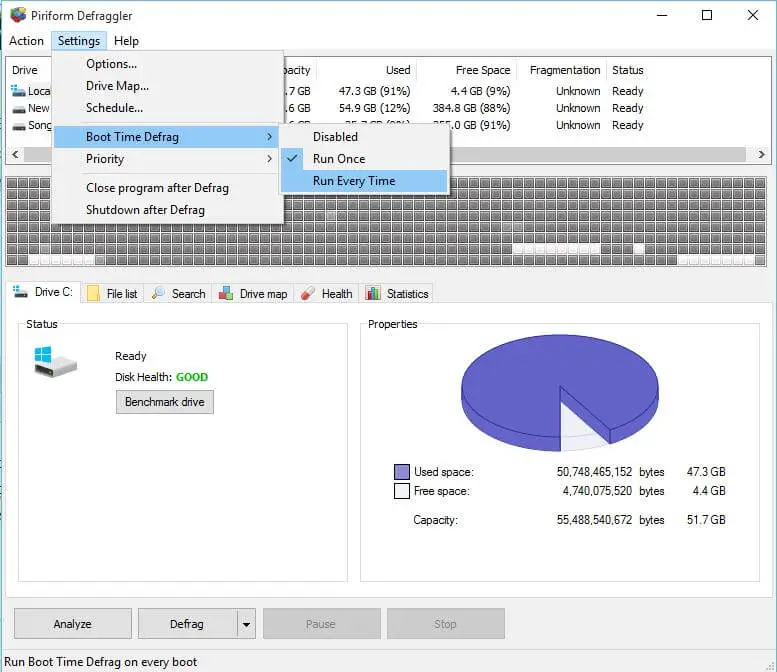
Task: Click the 384.8 GB (88%) free space cell
Action: click(471, 108)
